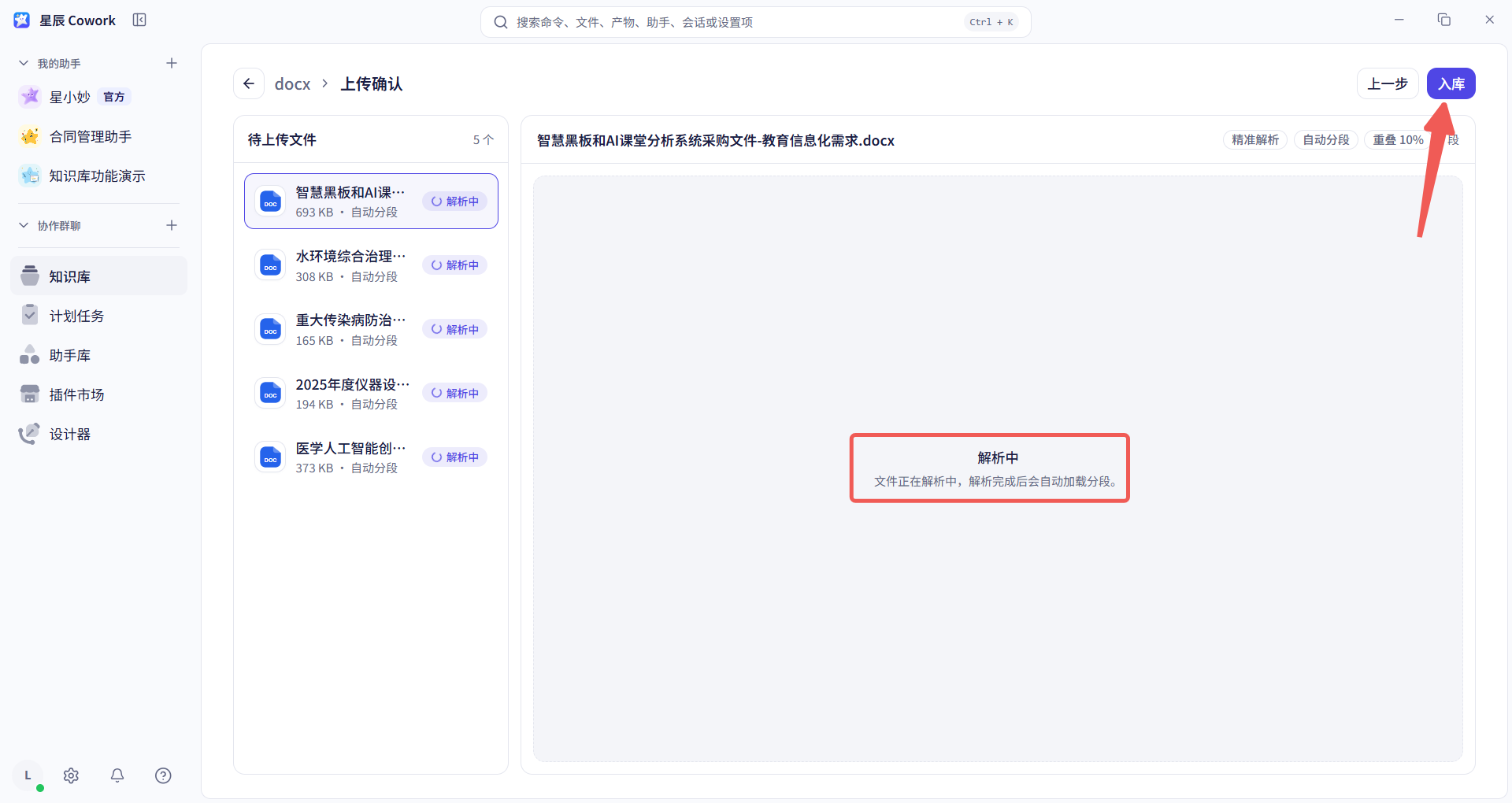Click doc icon of 2025年度仪器设 file
Viewport: 1512px width, 803px height.
coord(270,393)
